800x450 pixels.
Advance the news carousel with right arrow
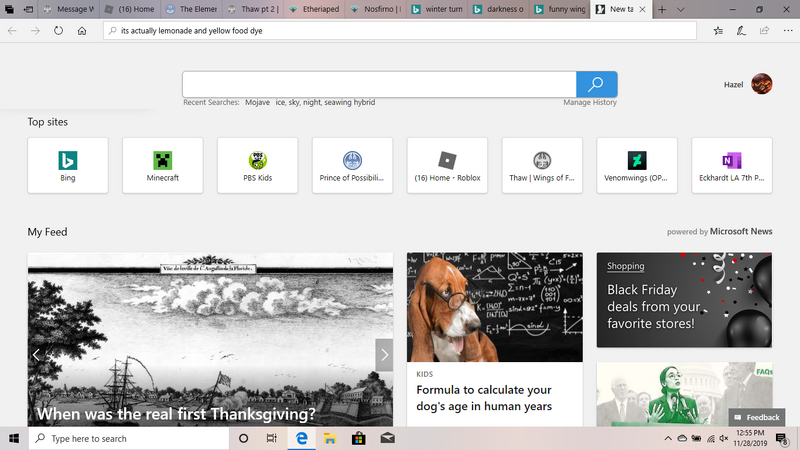pos(384,354)
